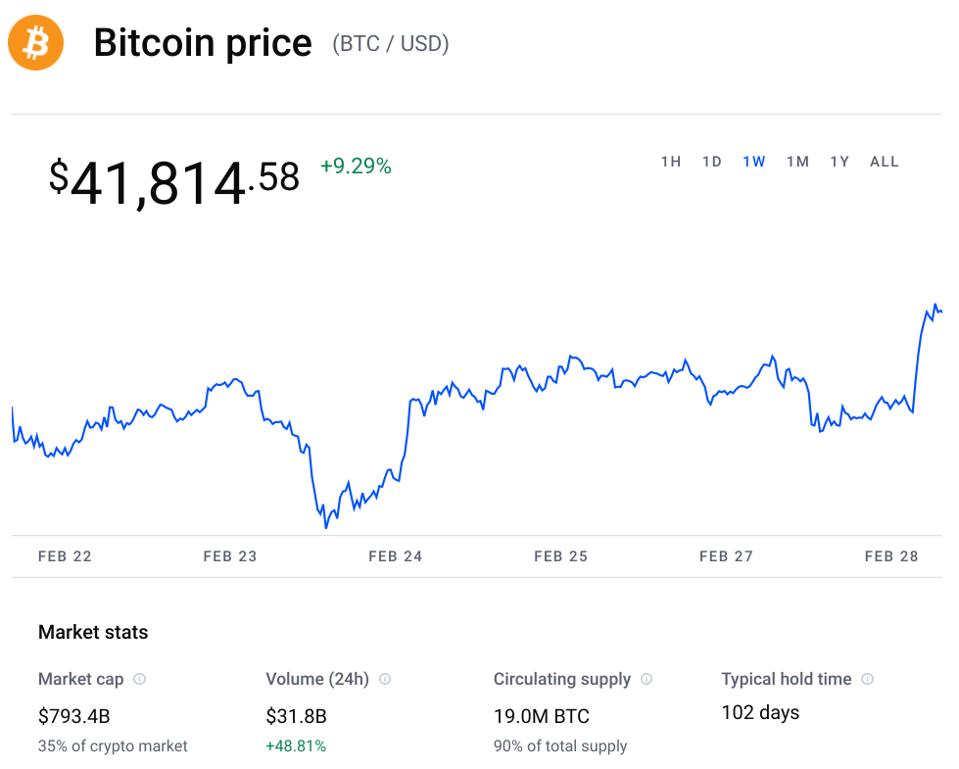Click the Volume (24h) info icon
The image size is (959, 769).
tap(385, 679)
